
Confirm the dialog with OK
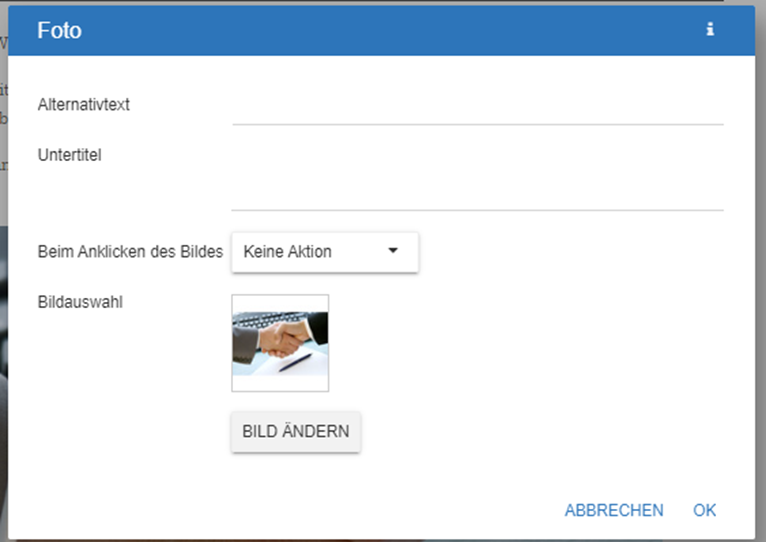(x=704, y=510)
